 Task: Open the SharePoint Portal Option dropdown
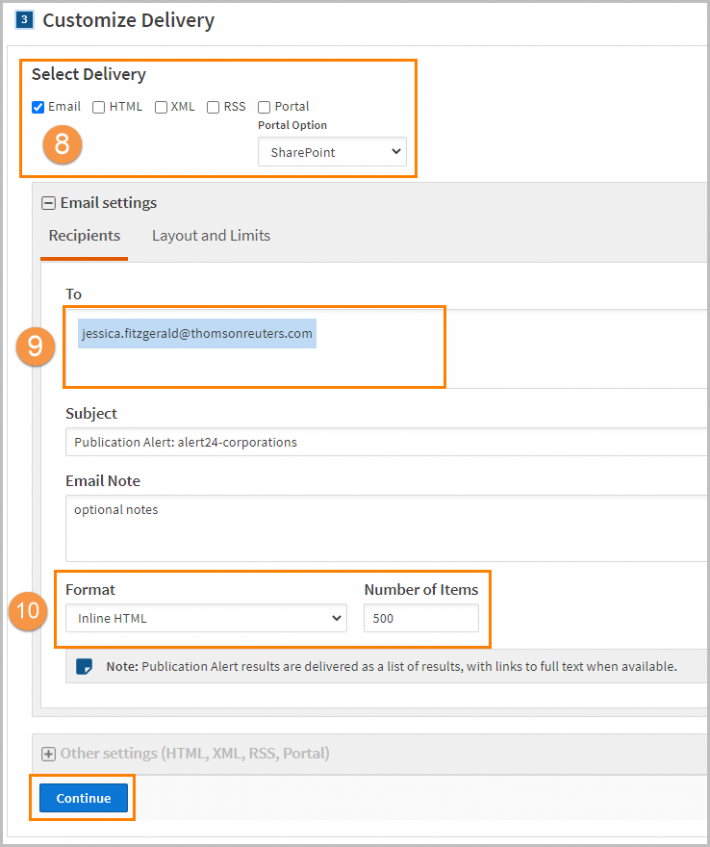point(332,152)
